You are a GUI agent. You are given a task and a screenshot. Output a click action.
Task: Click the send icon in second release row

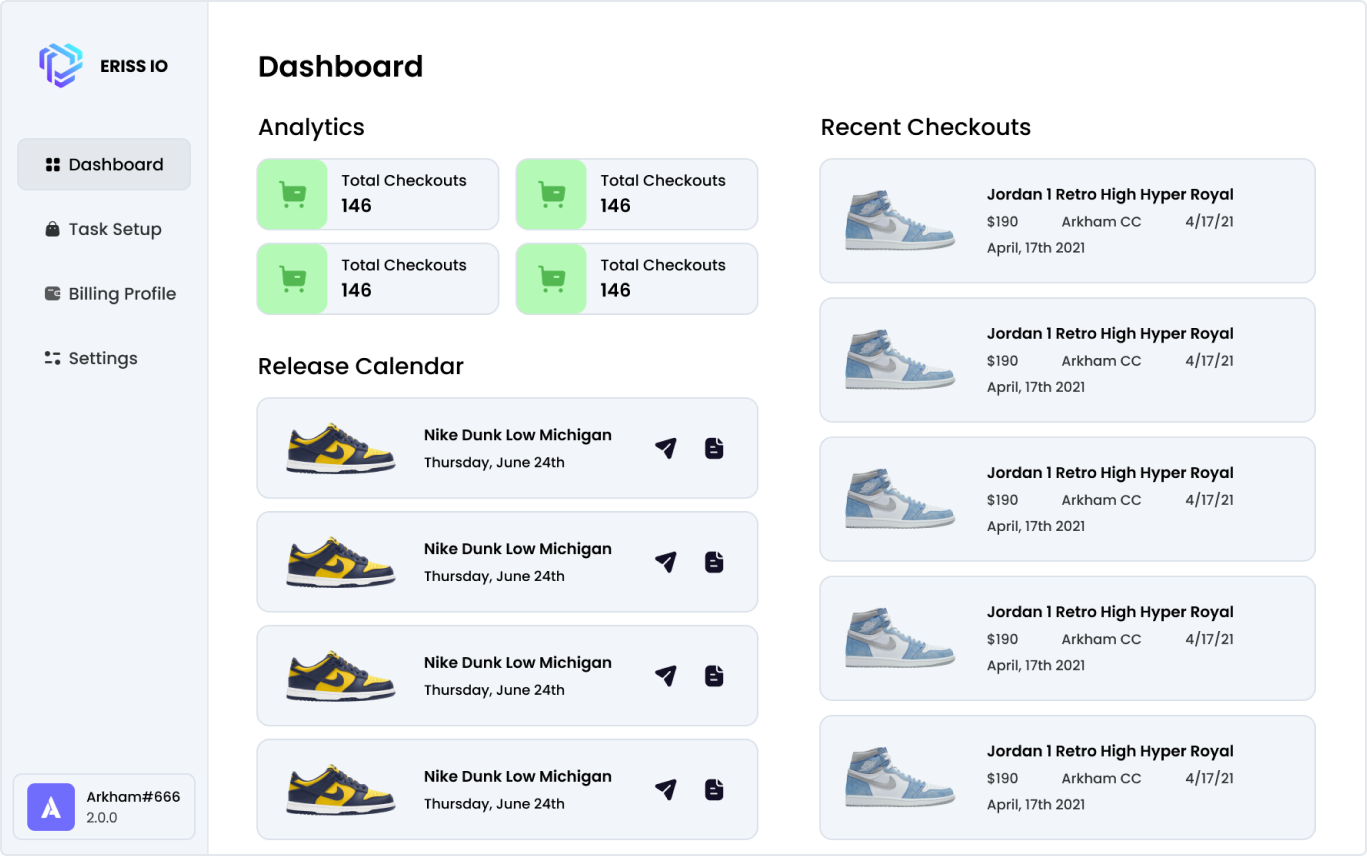666,562
